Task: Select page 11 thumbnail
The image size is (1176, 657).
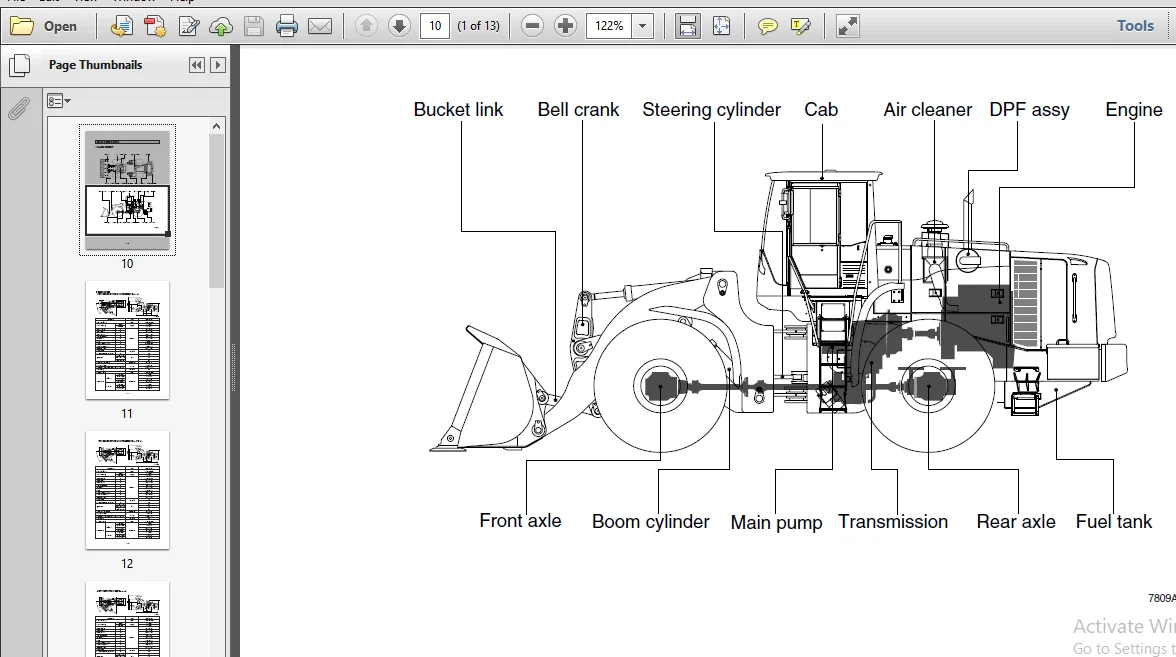Action: pyautogui.click(x=128, y=340)
